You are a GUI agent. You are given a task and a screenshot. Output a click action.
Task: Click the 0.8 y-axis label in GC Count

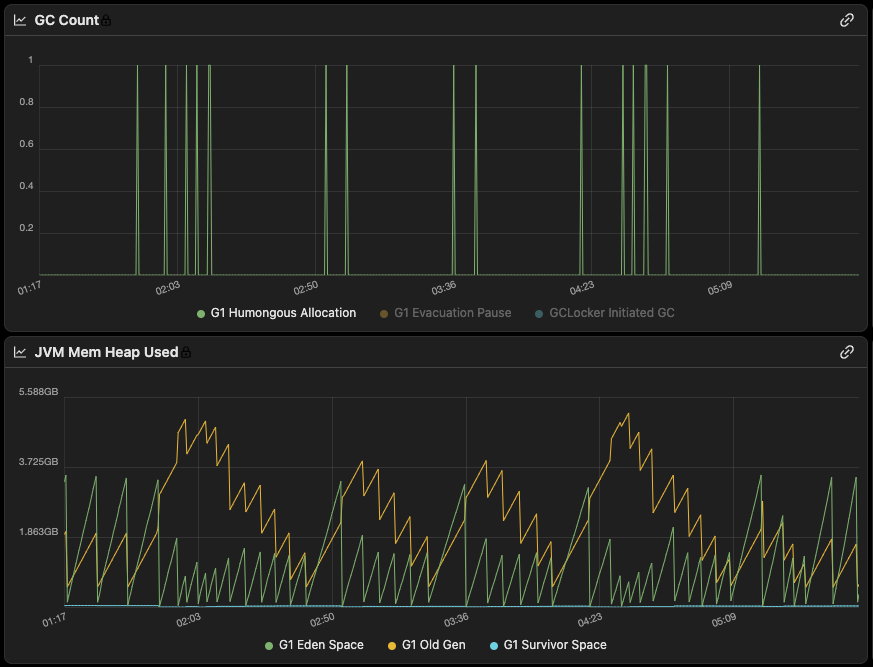point(27,102)
